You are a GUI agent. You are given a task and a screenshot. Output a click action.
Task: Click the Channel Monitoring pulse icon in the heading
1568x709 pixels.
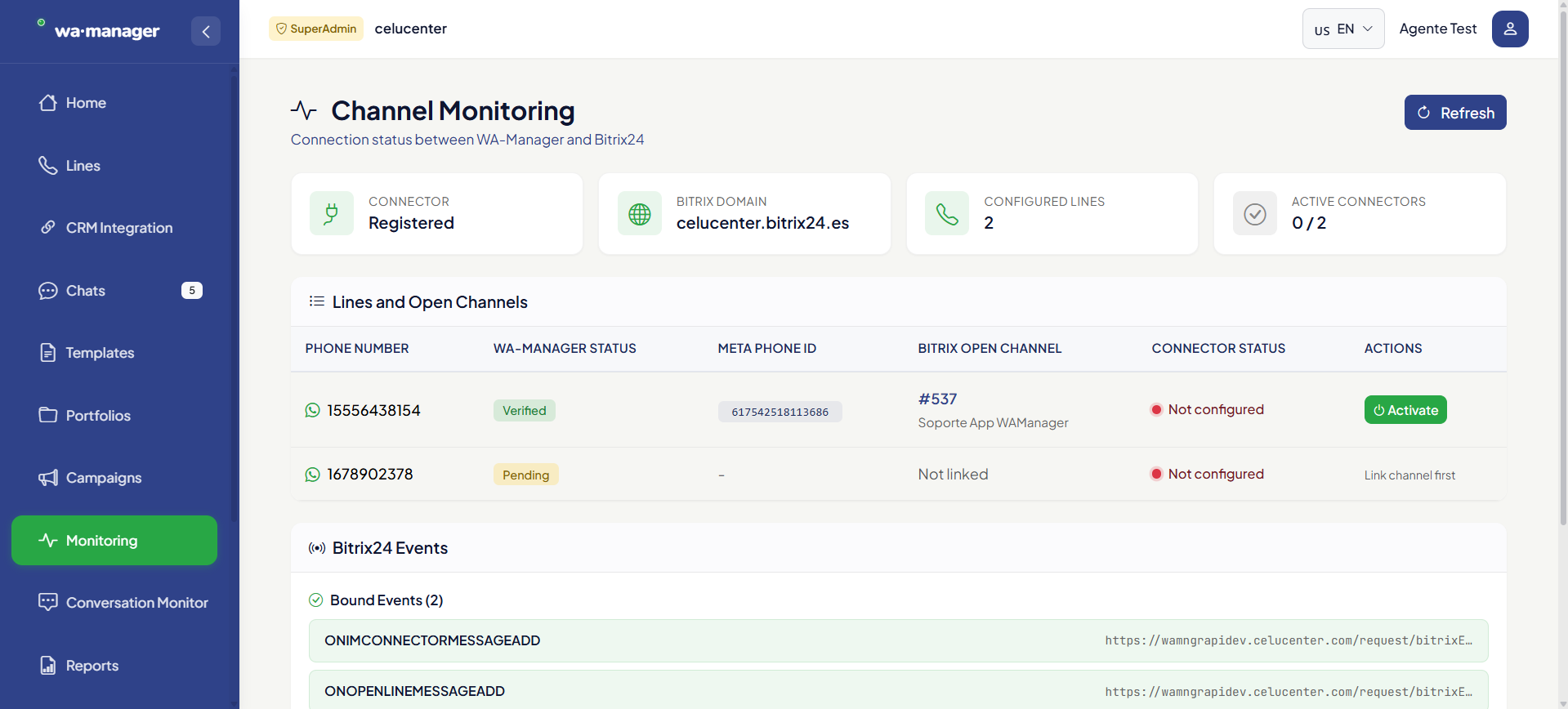(304, 110)
